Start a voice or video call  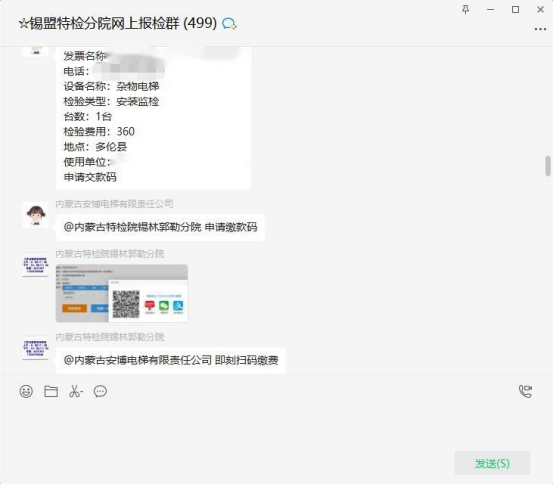[525, 391]
